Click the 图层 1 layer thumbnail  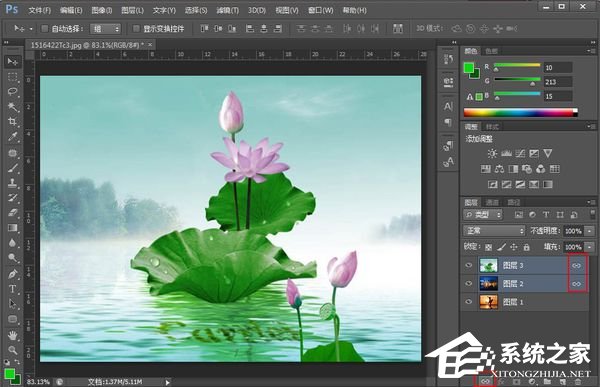click(489, 302)
